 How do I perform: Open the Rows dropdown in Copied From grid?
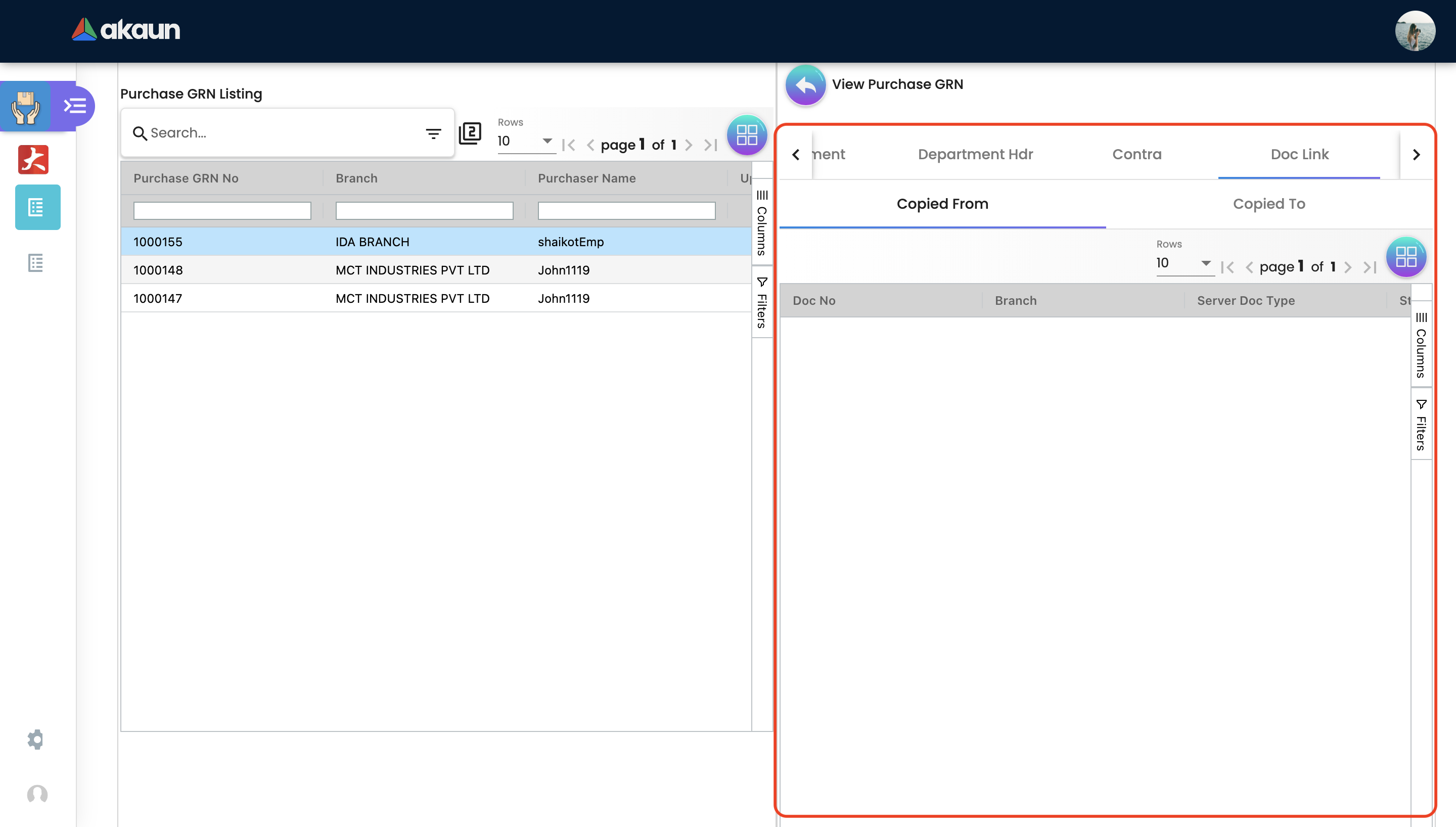(1184, 263)
